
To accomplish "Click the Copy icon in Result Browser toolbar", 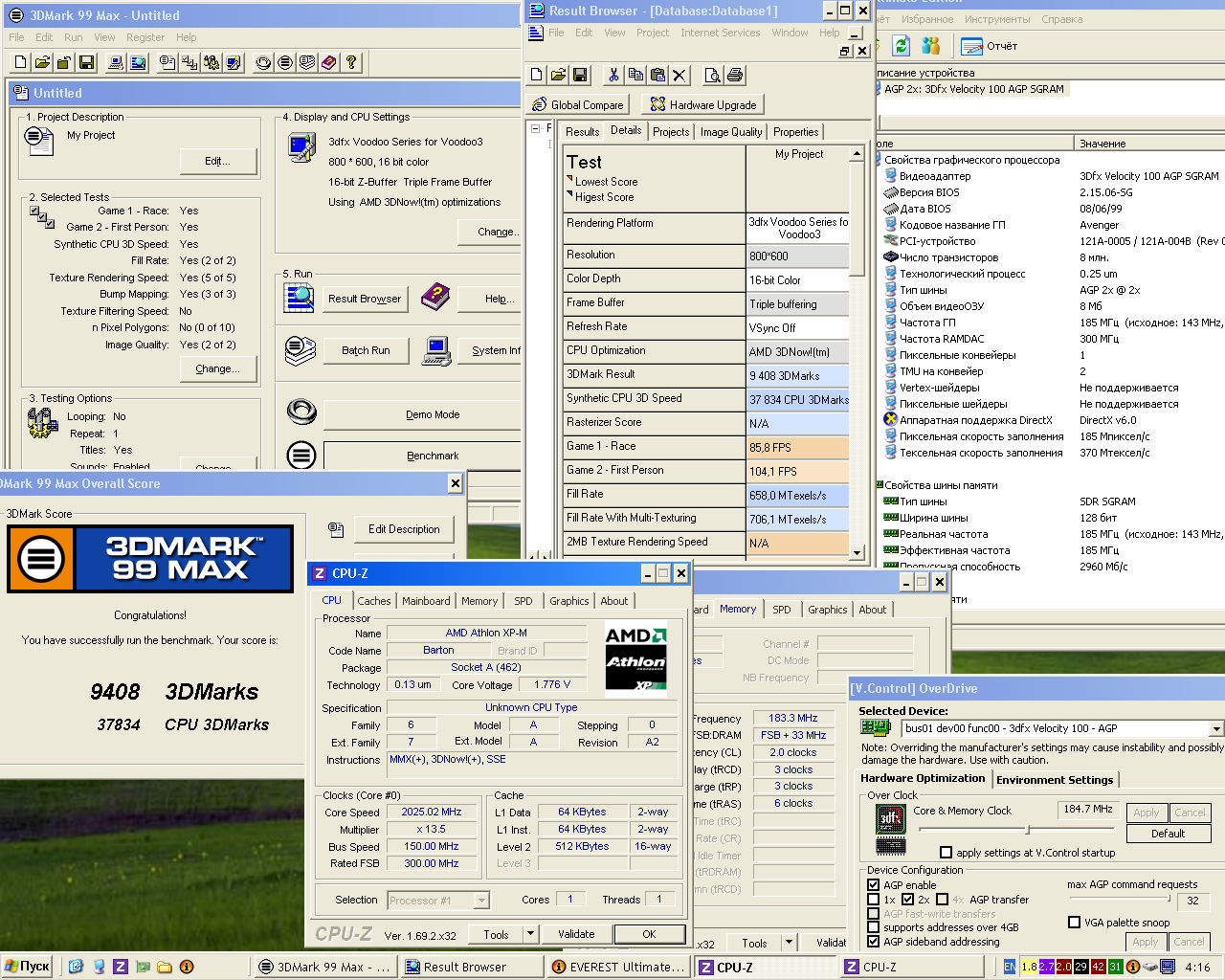I will point(635,75).
